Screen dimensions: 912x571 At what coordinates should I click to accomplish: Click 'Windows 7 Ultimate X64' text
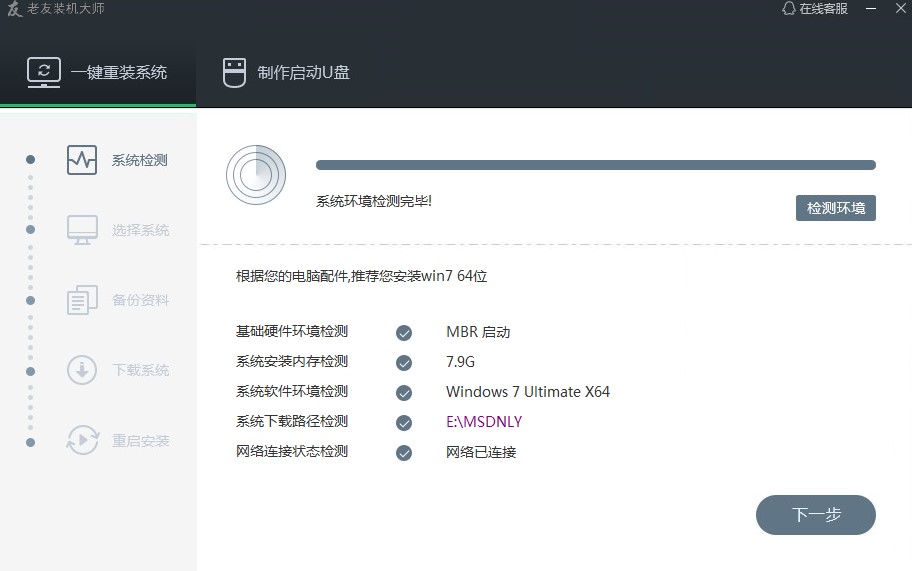coord(528,392)
